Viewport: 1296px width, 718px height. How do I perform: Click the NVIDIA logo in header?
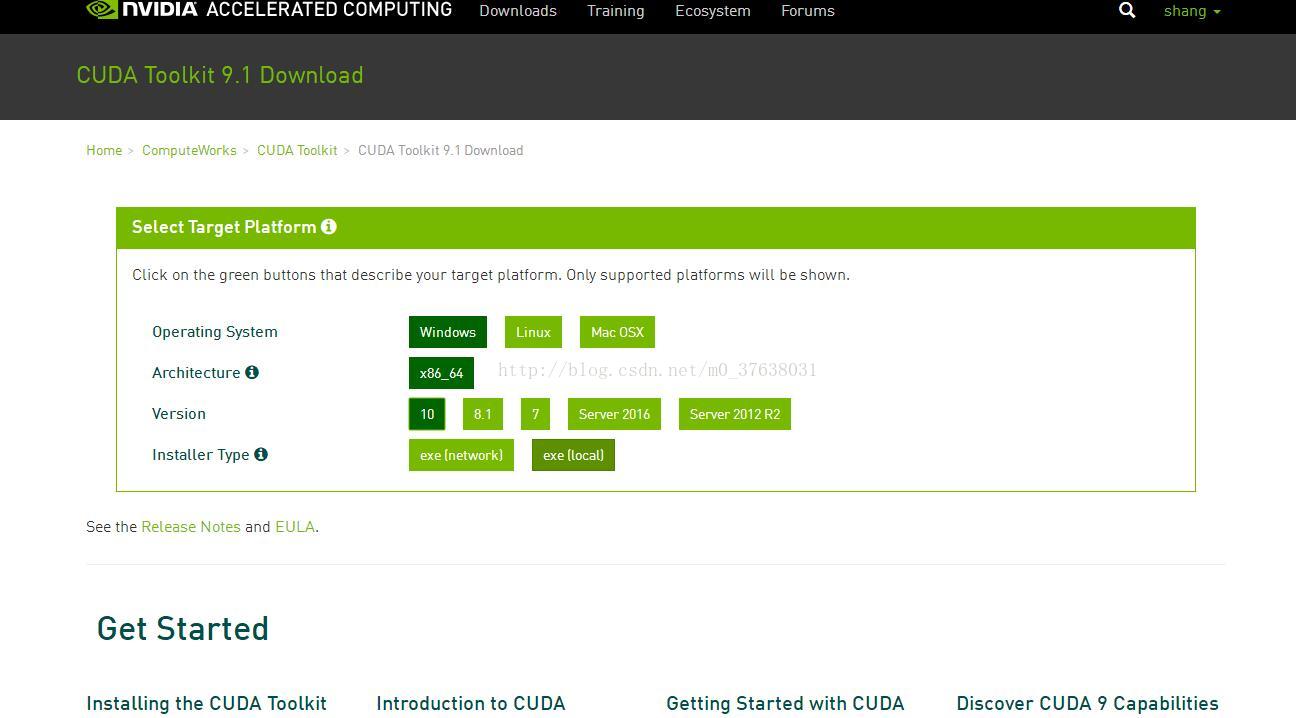coord(142,10)
